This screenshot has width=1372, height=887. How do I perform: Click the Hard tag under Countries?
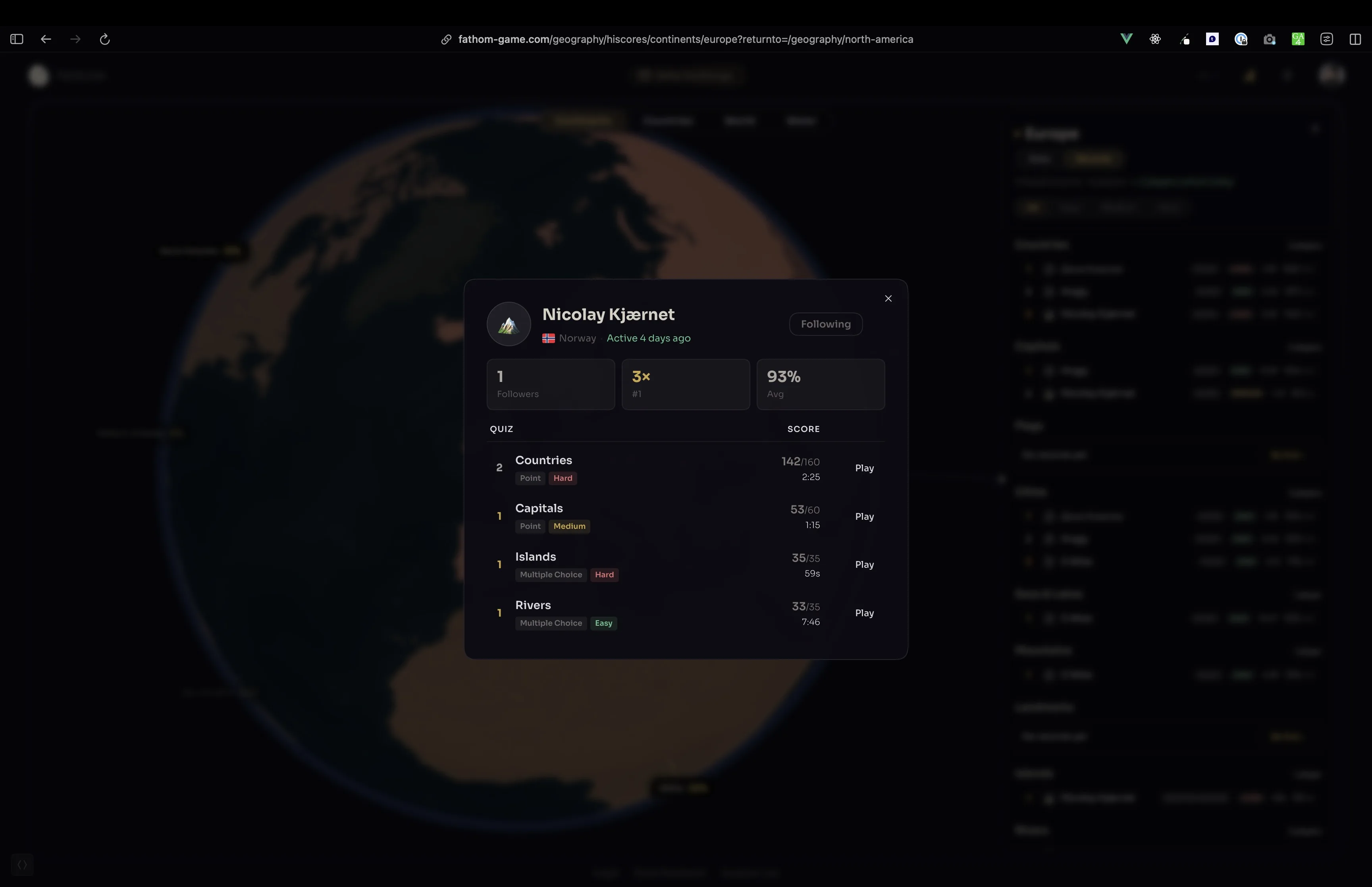pos(563,478)
